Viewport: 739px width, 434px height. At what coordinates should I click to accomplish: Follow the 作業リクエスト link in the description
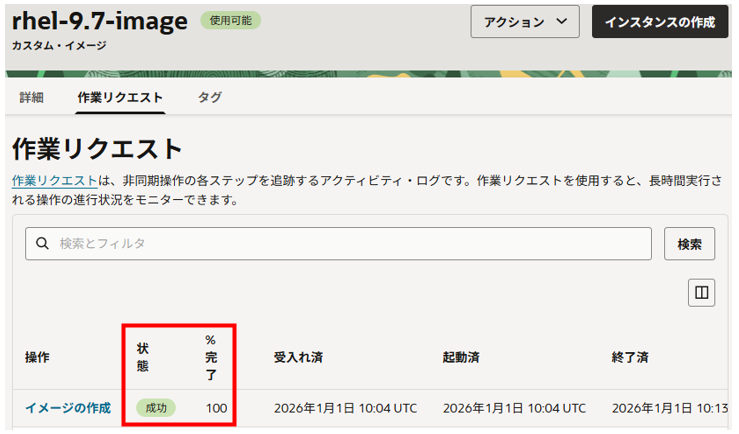(54, 180)
